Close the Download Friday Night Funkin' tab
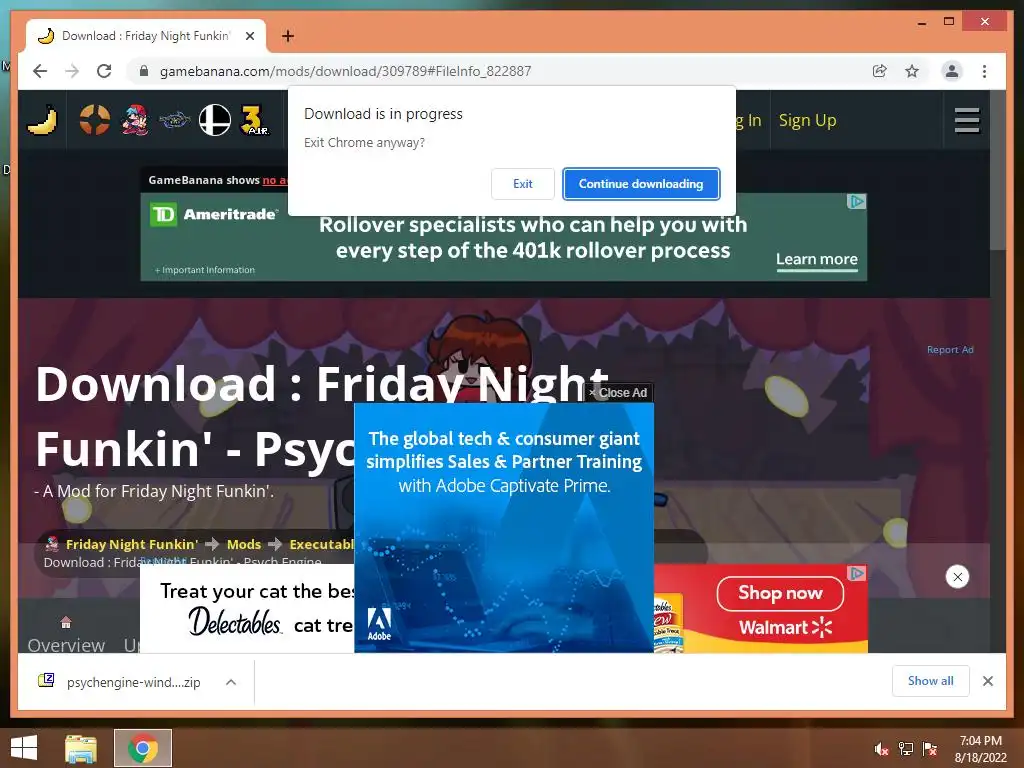1024x768 pixels. (250, 36)
